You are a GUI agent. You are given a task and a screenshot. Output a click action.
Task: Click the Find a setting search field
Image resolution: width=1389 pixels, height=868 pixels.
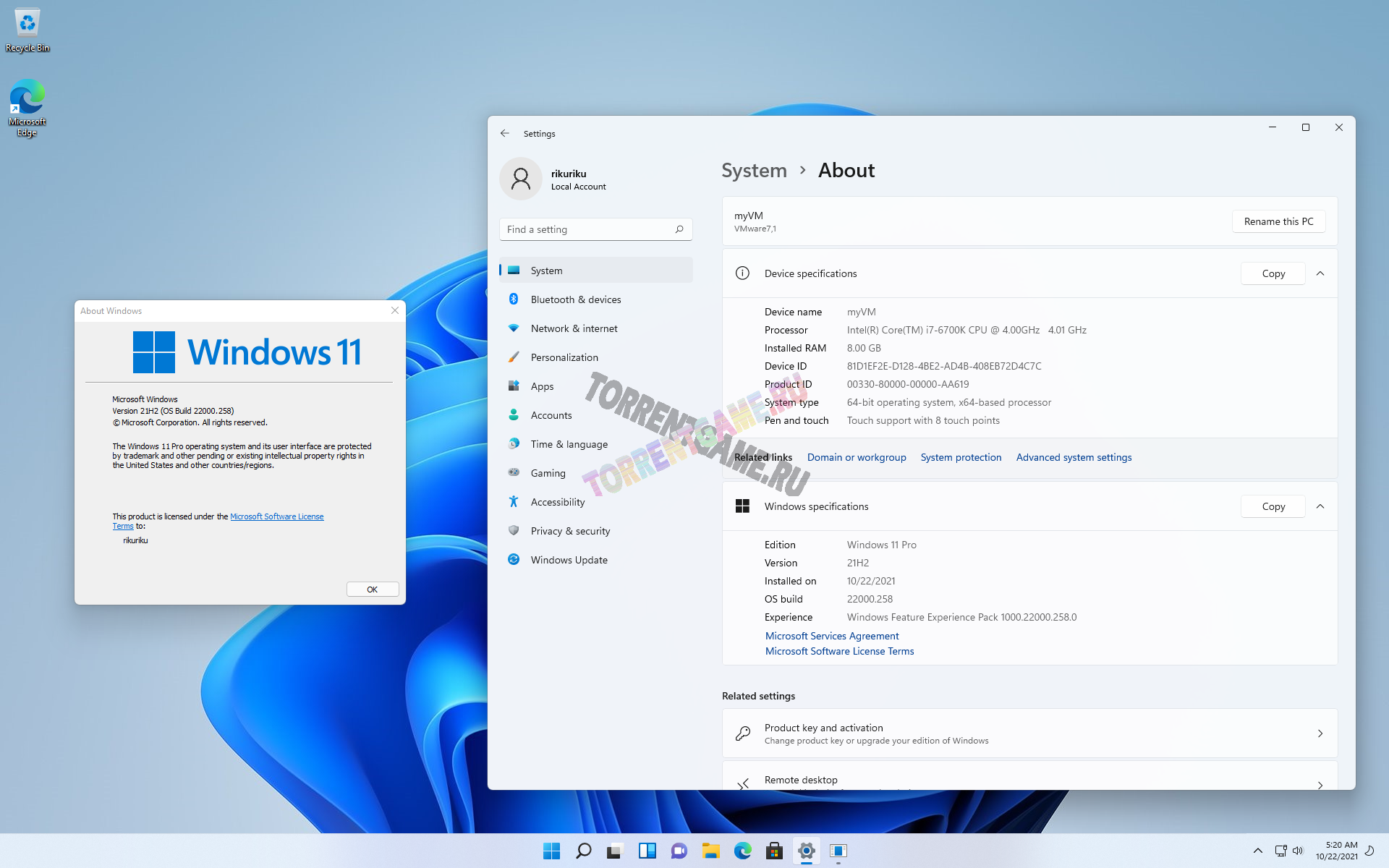point(586,229)
